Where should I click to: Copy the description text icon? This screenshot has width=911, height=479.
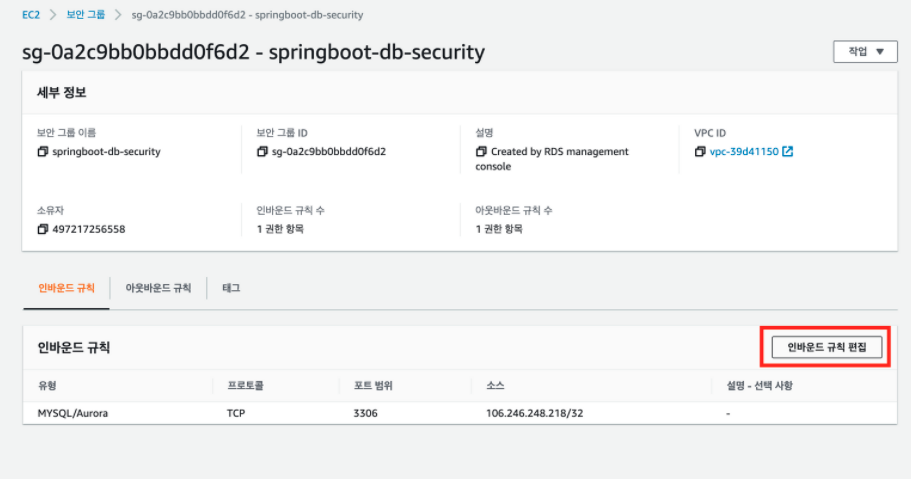(481, 152)
